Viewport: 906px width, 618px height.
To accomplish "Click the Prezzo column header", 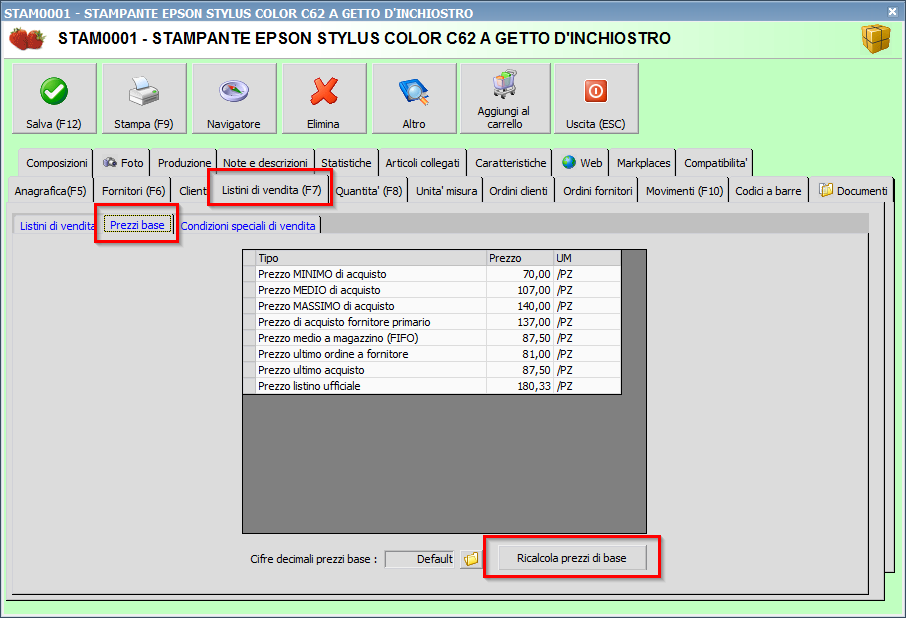I will (520, 258).
